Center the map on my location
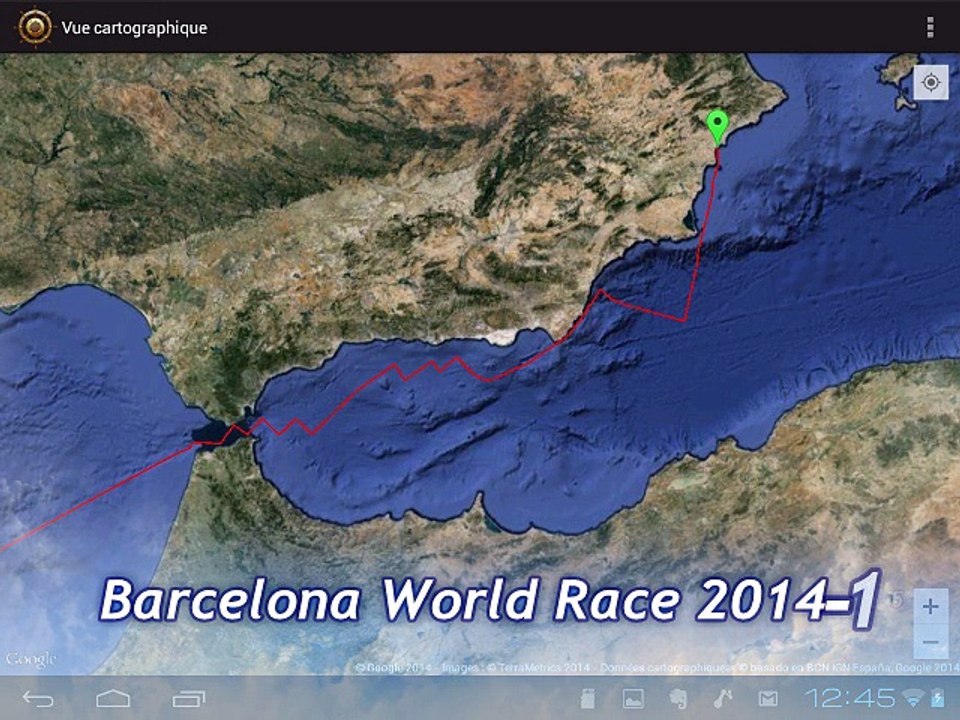Image resolution: width=960 pixels, height=720 pixels. click(x=931, y=82)
